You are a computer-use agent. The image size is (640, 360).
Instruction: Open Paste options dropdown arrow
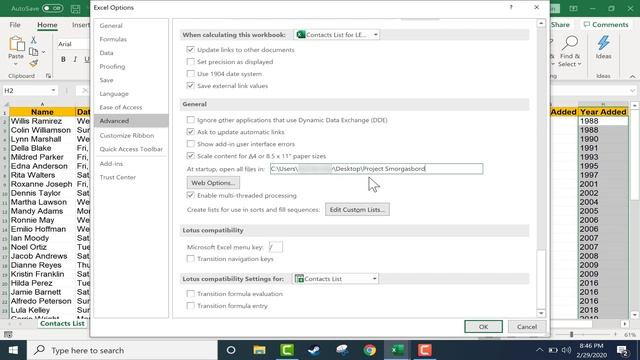coord(16,64)
